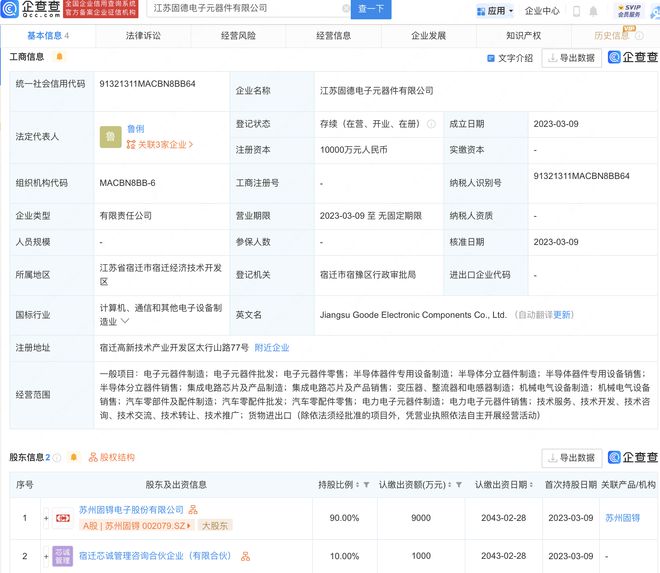Image resolution: width=660 pixels, height=573 pixels.
Task: Click the 大股东 tag
Action: click(x=215, y=526)
